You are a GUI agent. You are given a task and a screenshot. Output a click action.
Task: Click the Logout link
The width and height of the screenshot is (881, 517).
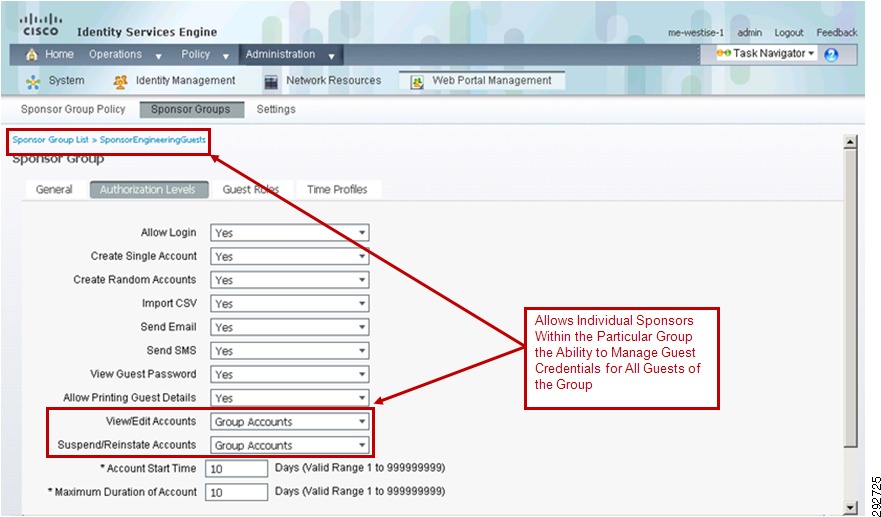[789, 33]
